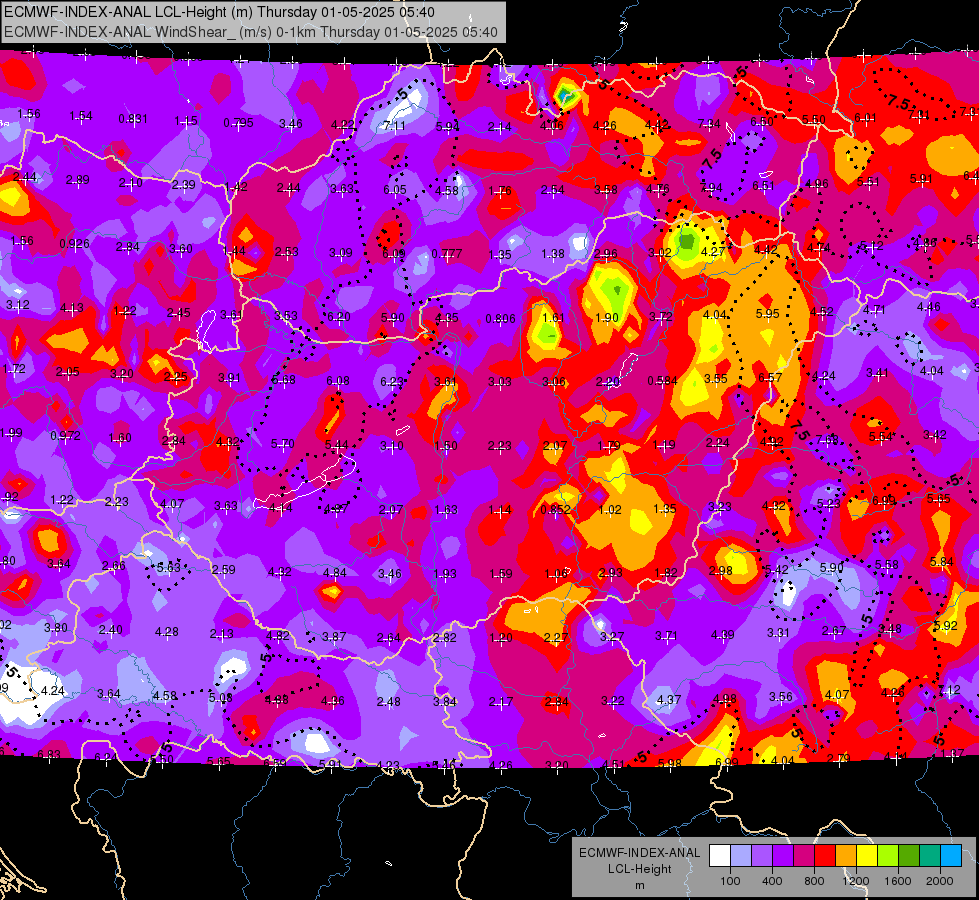Click the wind shear value 7.11
The image size is (979, 900).
(x=394, y=126)
